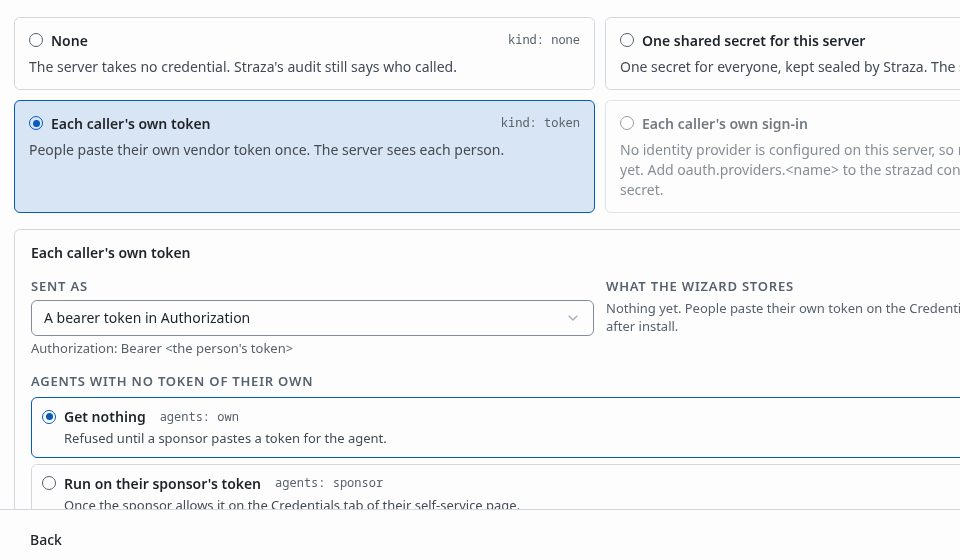Click the 'kind: token' label

(x=540, y=123)
